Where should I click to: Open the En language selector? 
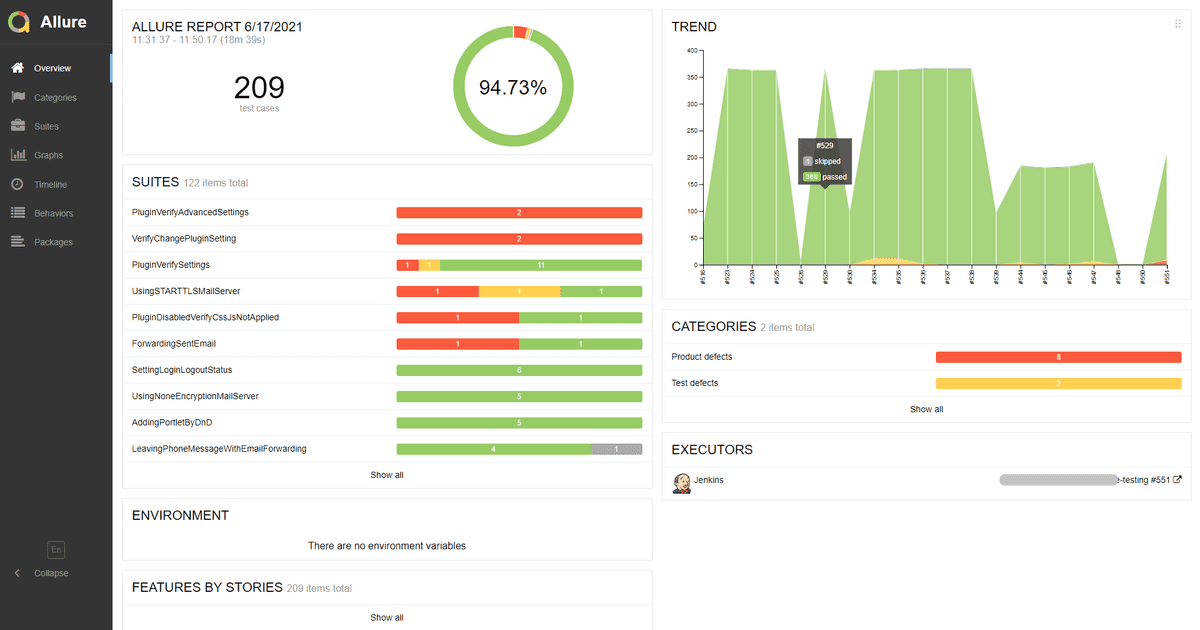pos(56,549)
